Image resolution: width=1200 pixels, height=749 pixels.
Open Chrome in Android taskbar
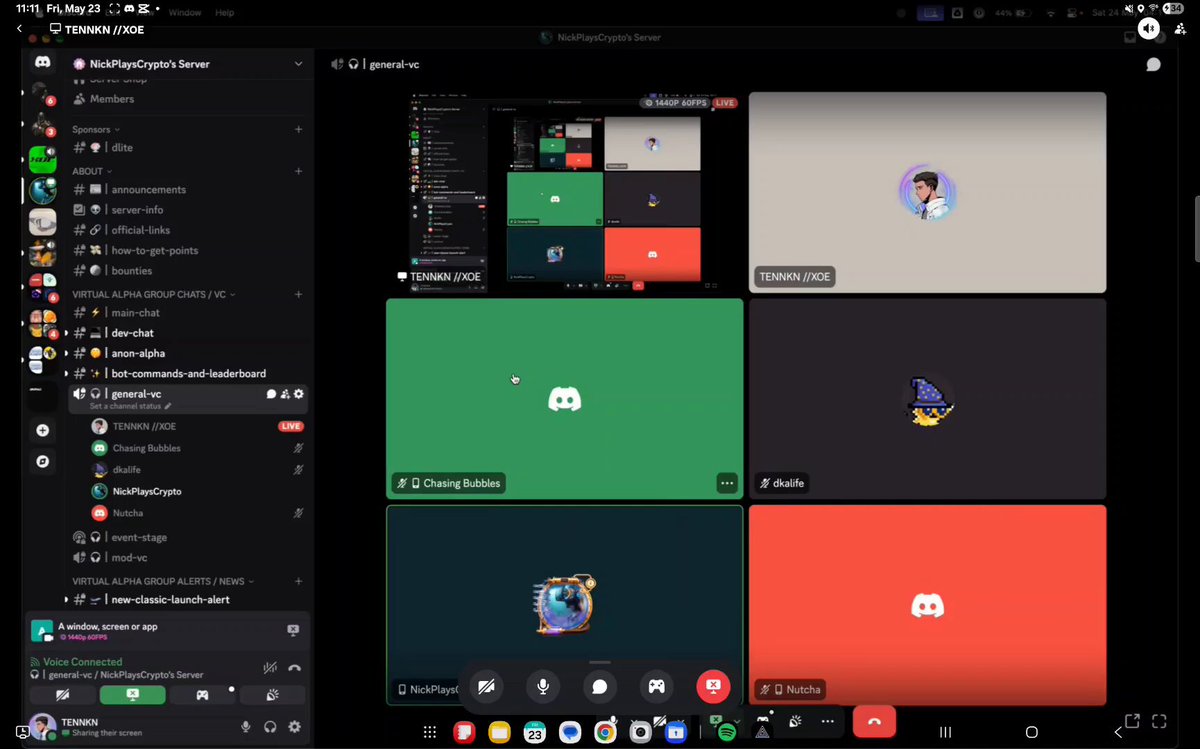click(x=605, y=732)
